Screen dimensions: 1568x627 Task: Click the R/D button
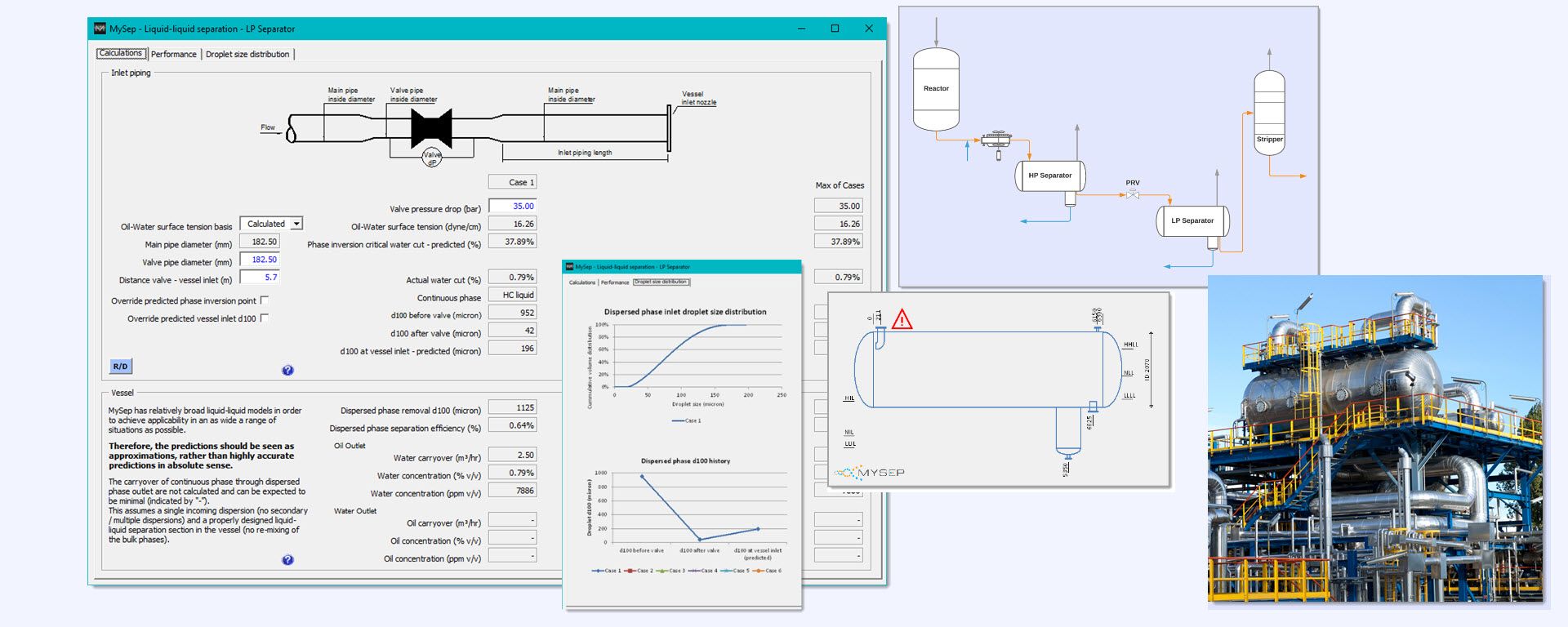pyautogui.click(x=120, y=367)
